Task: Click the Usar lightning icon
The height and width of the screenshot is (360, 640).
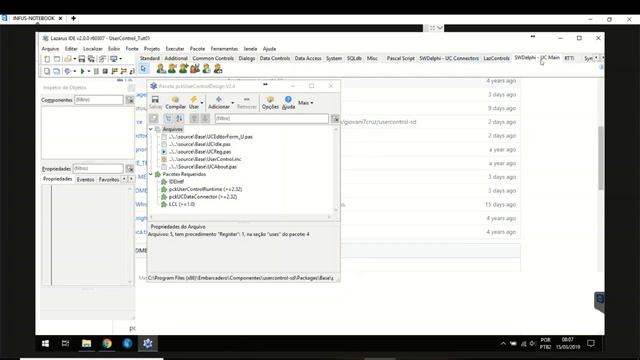Action: [193, 99]
